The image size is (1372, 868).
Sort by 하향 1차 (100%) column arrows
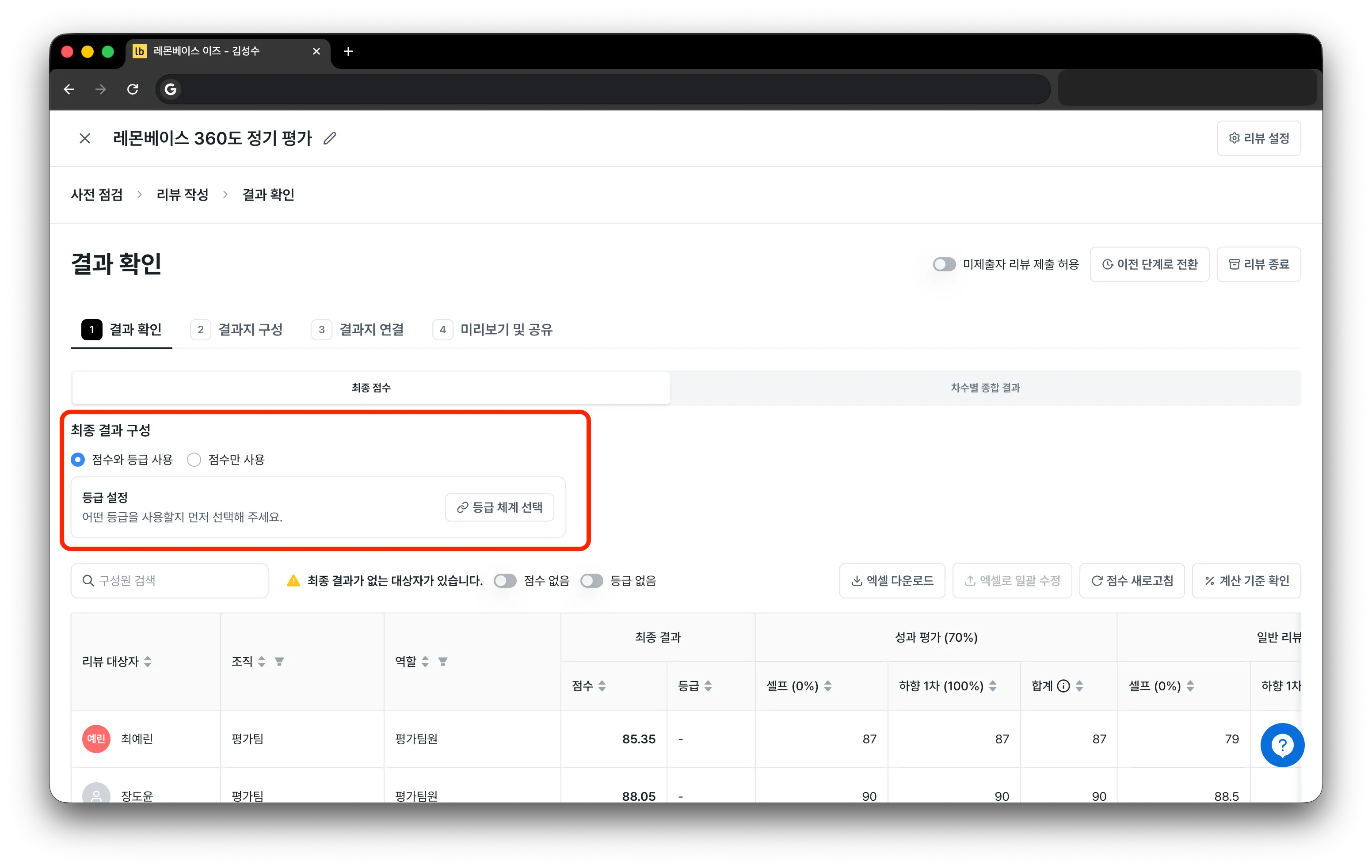993,686
